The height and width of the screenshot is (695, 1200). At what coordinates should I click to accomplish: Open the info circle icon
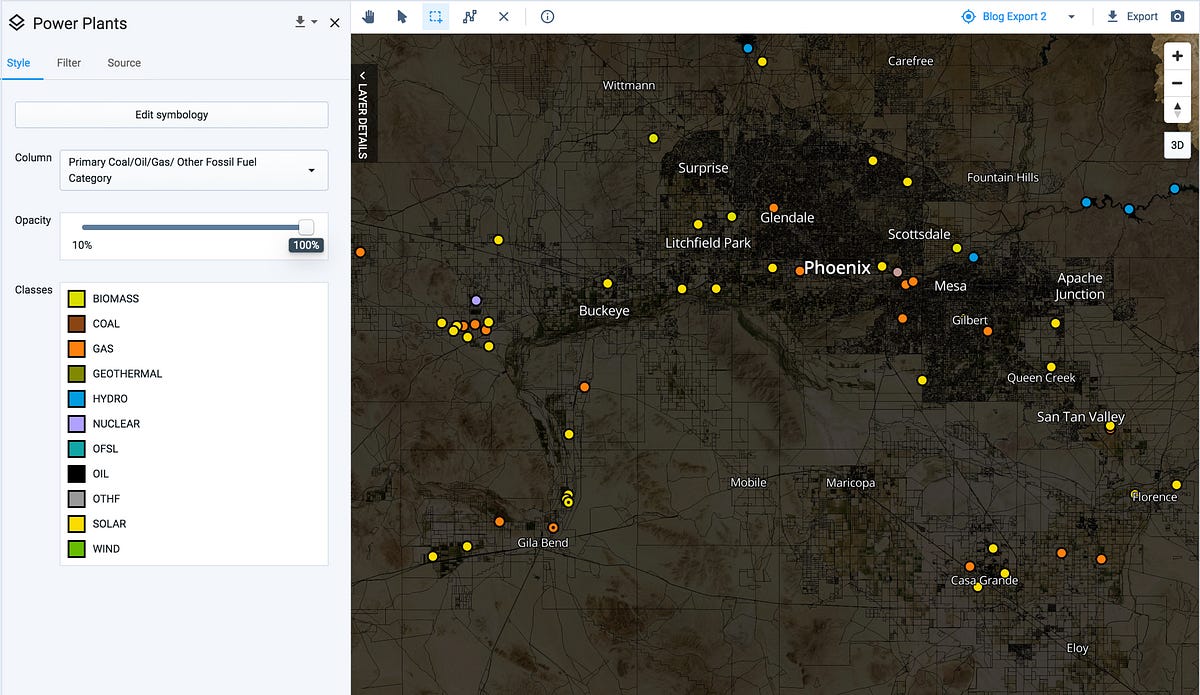click(x=547, y=16)
